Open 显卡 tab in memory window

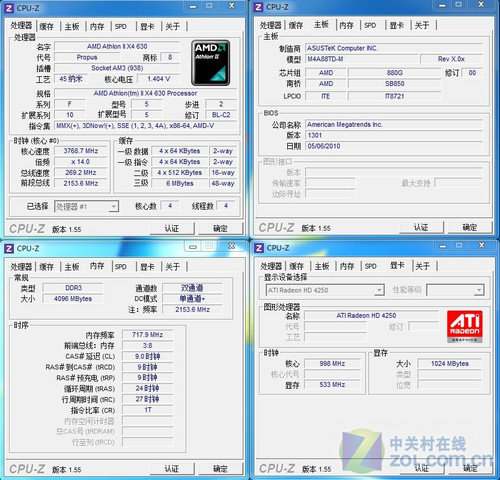(x=147, y=266)
